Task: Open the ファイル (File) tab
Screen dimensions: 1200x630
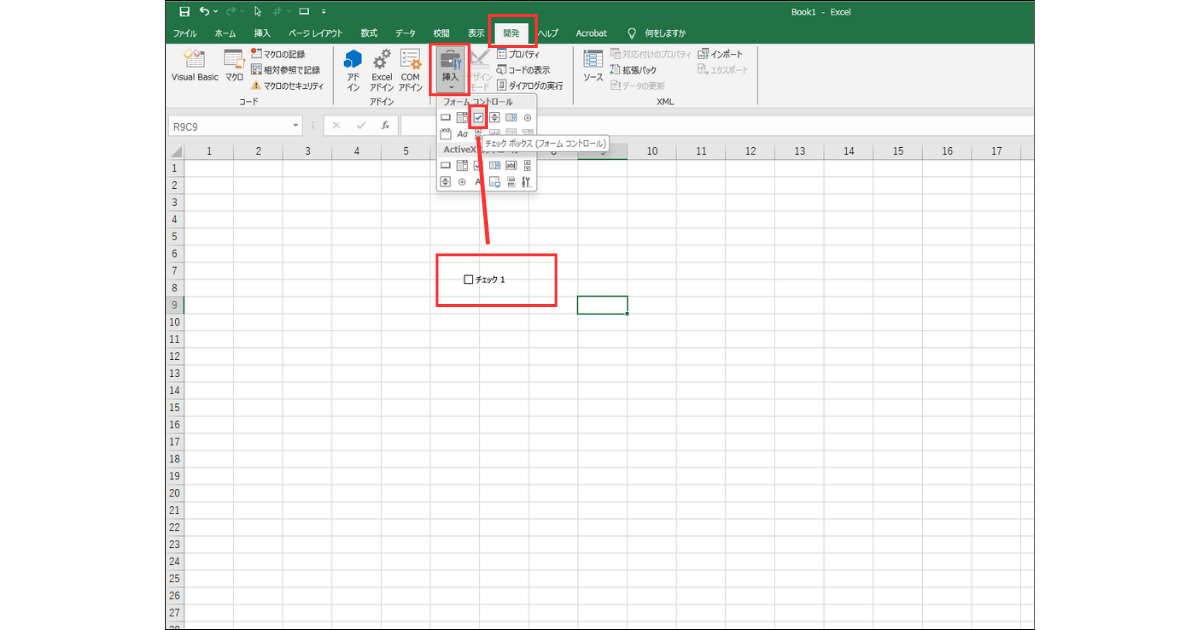Action: [x=185, y=33]
